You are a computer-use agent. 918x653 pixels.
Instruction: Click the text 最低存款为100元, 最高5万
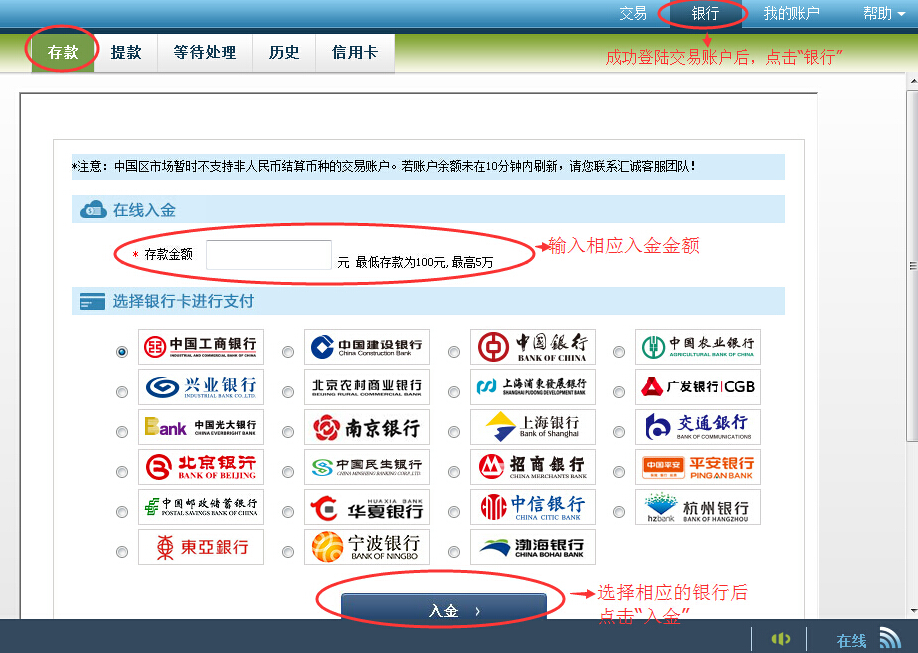[x=424, y=262]
